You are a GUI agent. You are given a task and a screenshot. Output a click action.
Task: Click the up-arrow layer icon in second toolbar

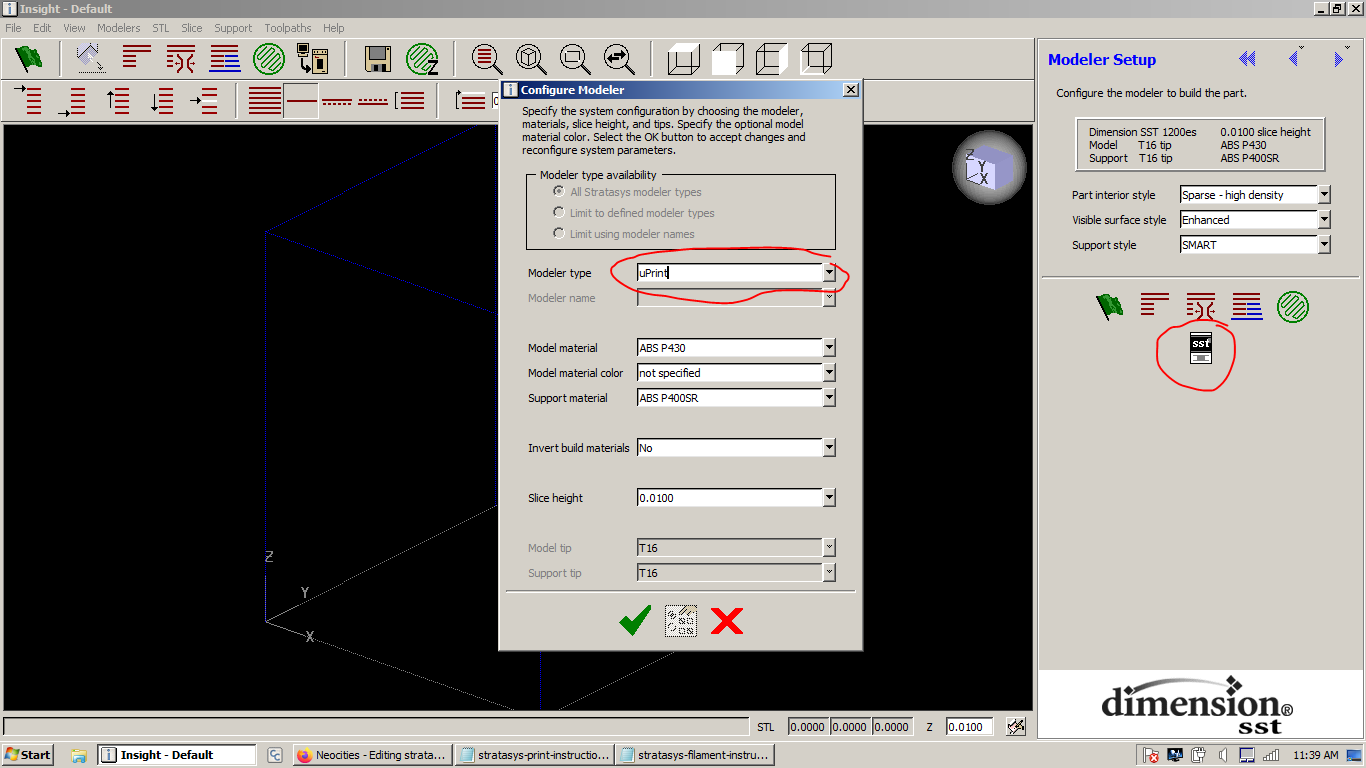pos(118,101)
